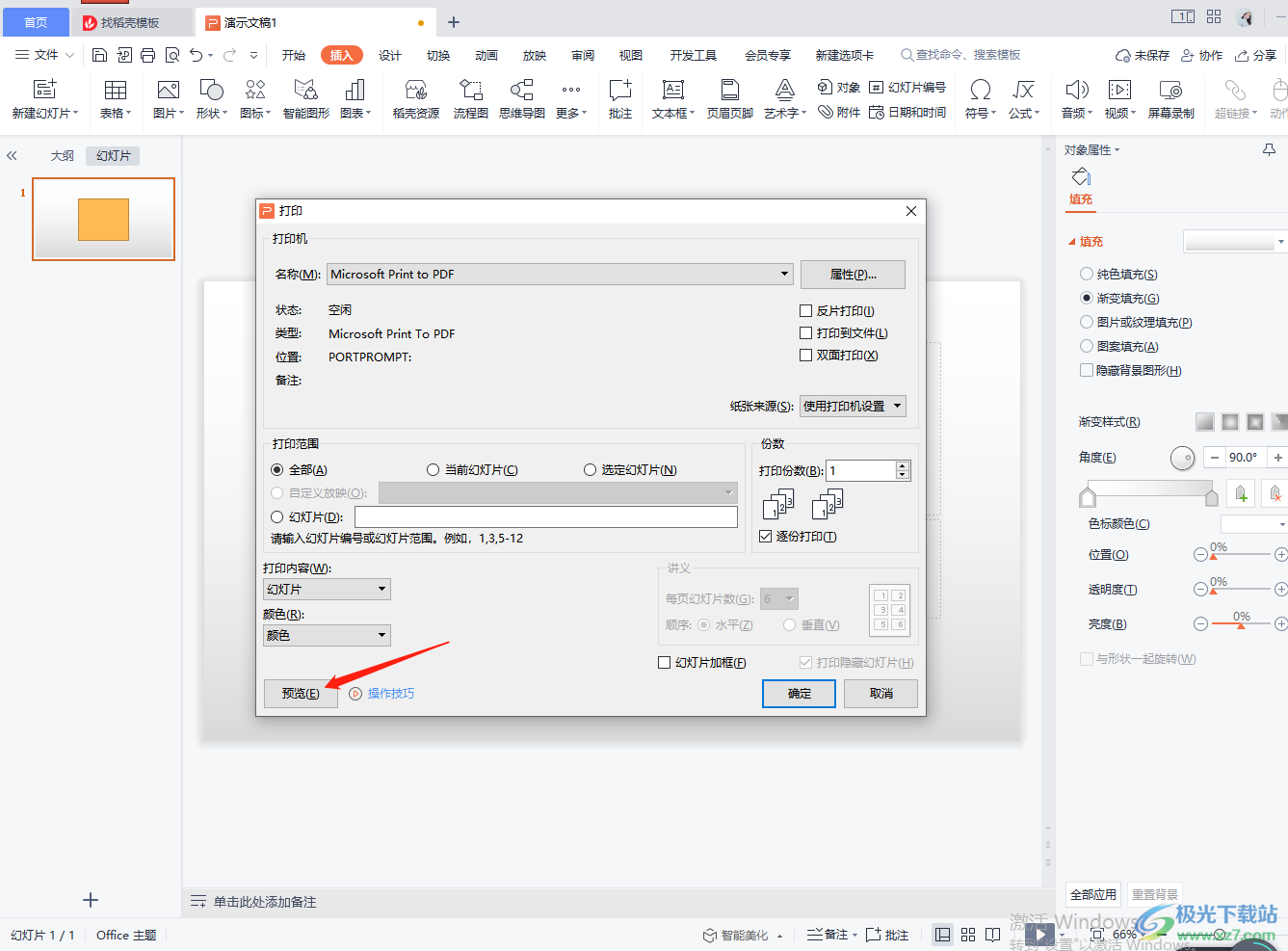Enable the Duplex Print (双面打印) checkbox

(806, 356)
